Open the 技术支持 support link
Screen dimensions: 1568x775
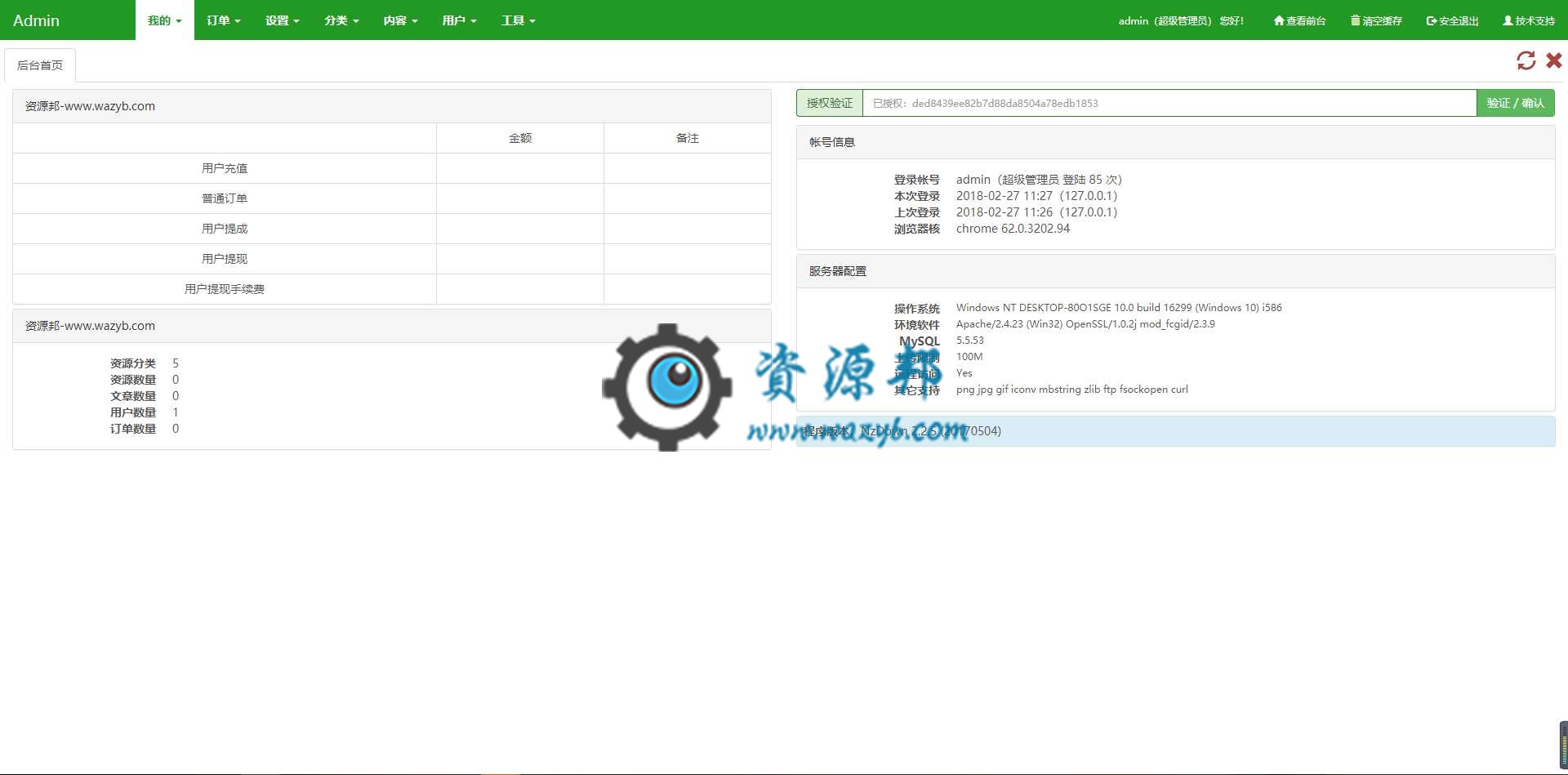[x=1529, y=20]
